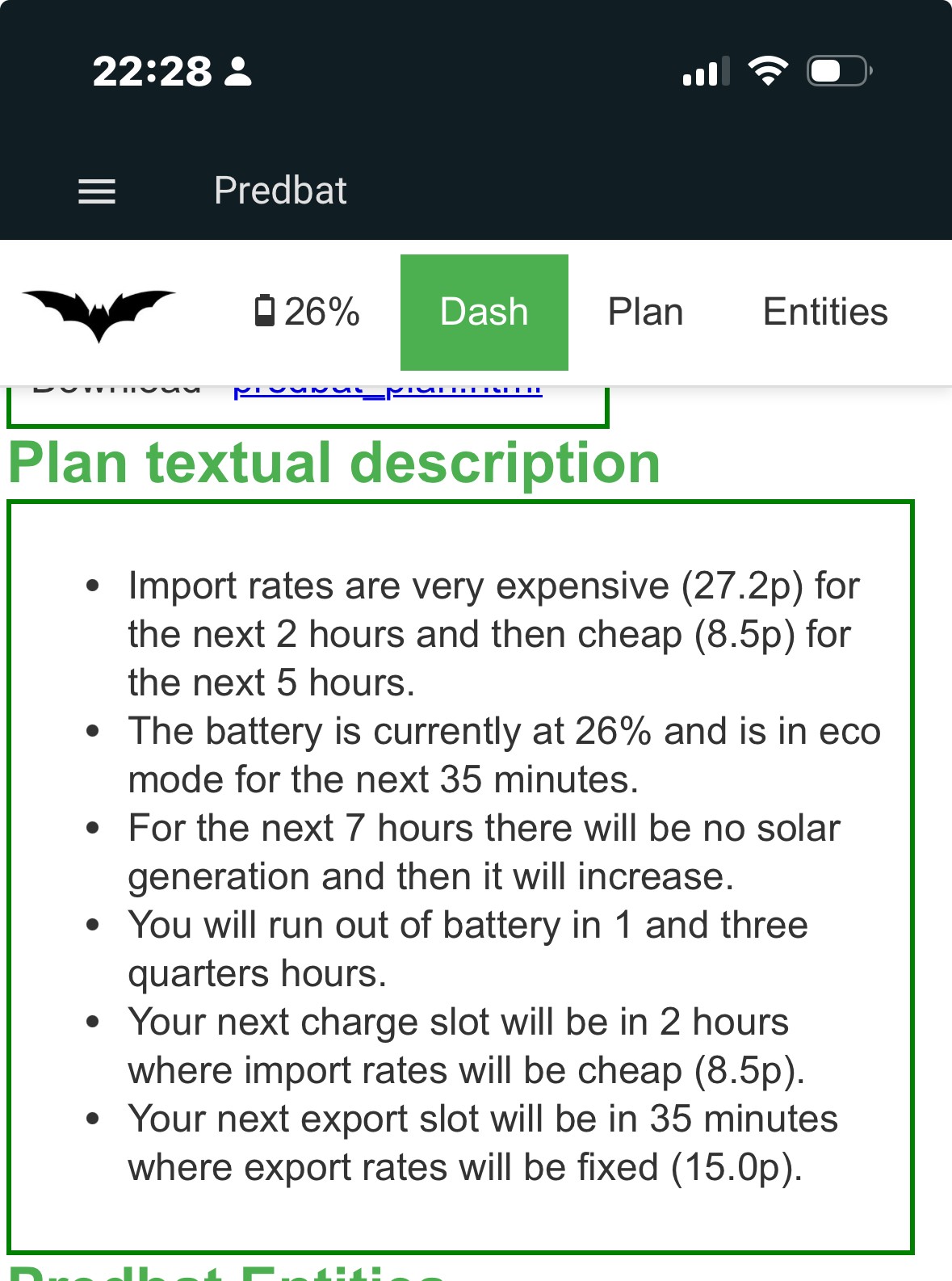Click the battery eco mode bullet text
This screenshot has width=952, height=1281.
(505, 755)
